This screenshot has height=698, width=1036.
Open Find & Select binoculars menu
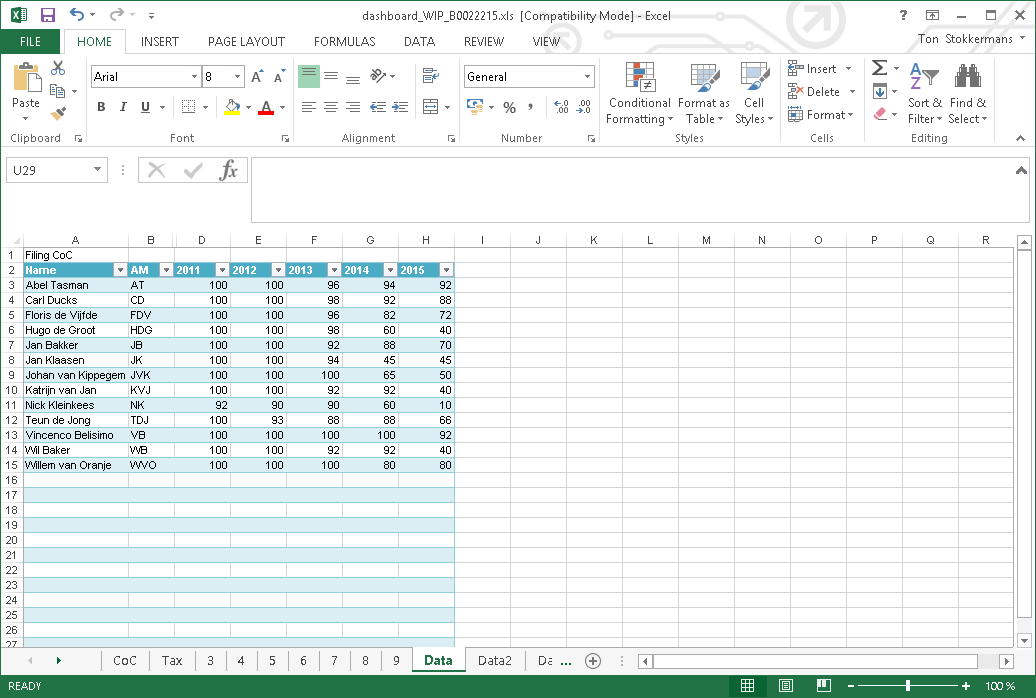968,93
